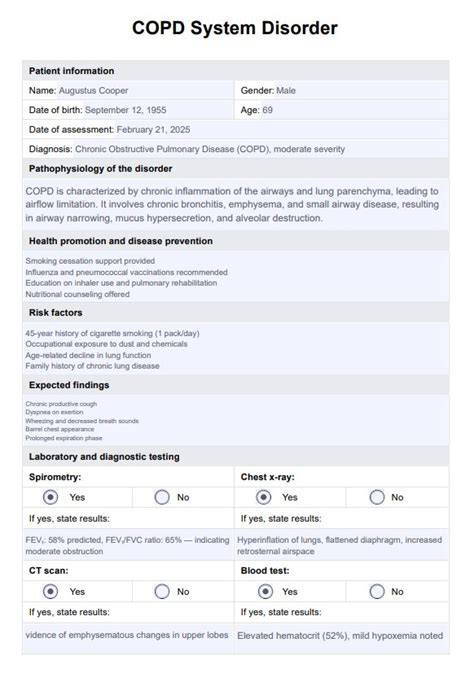Viewport: 474px width, 673px height.
Task: Click the Risk factors text area
Action: point(236,349)
